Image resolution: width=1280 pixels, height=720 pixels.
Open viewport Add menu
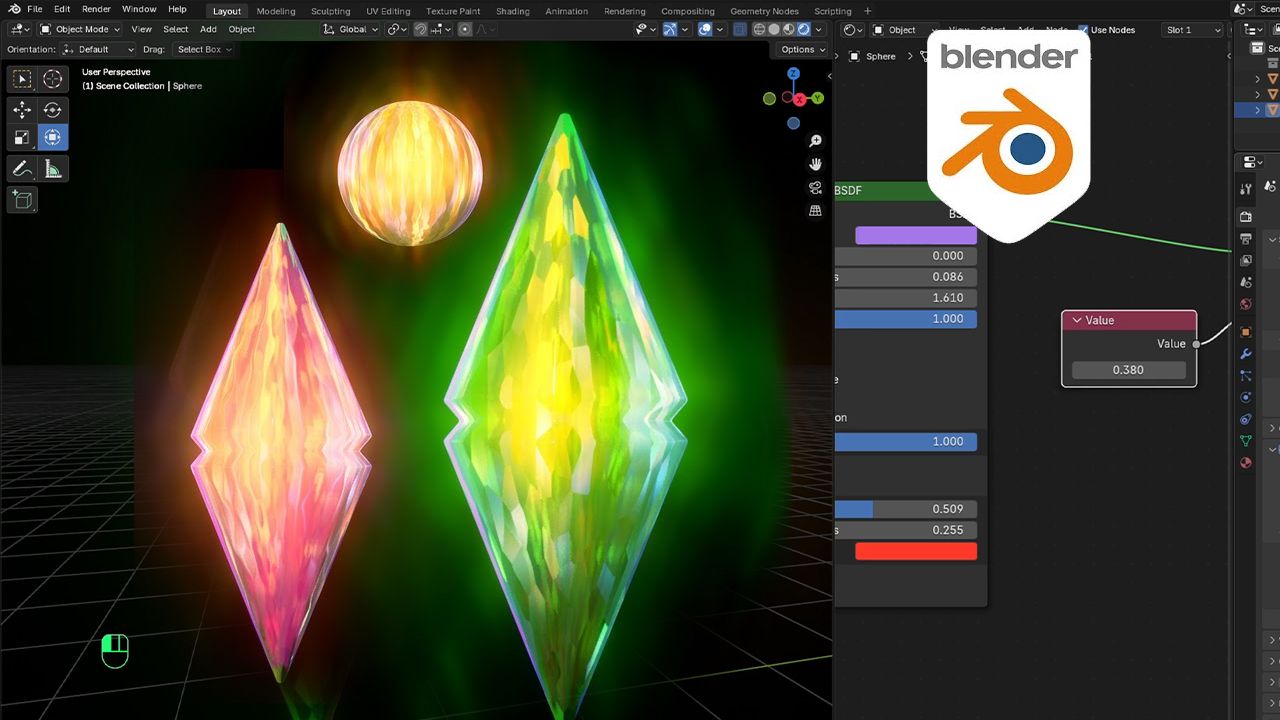(x=208, y=29)
